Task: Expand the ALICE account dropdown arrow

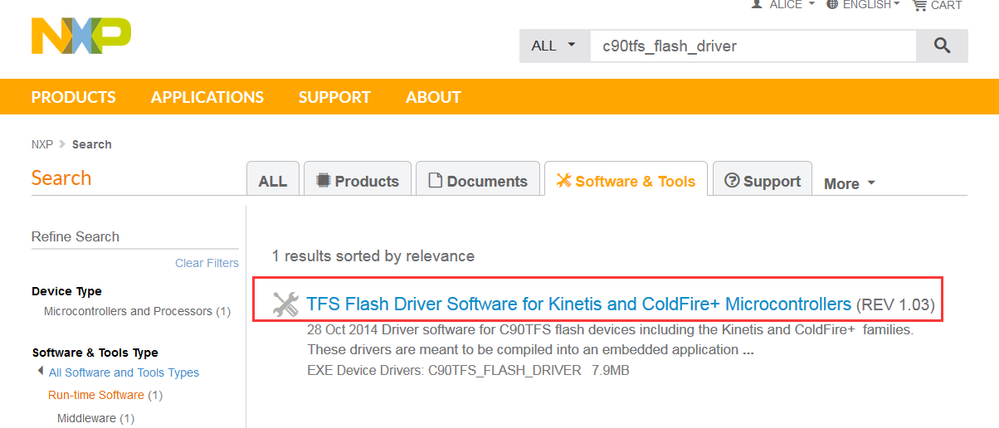Action: (x=811, y=4)
